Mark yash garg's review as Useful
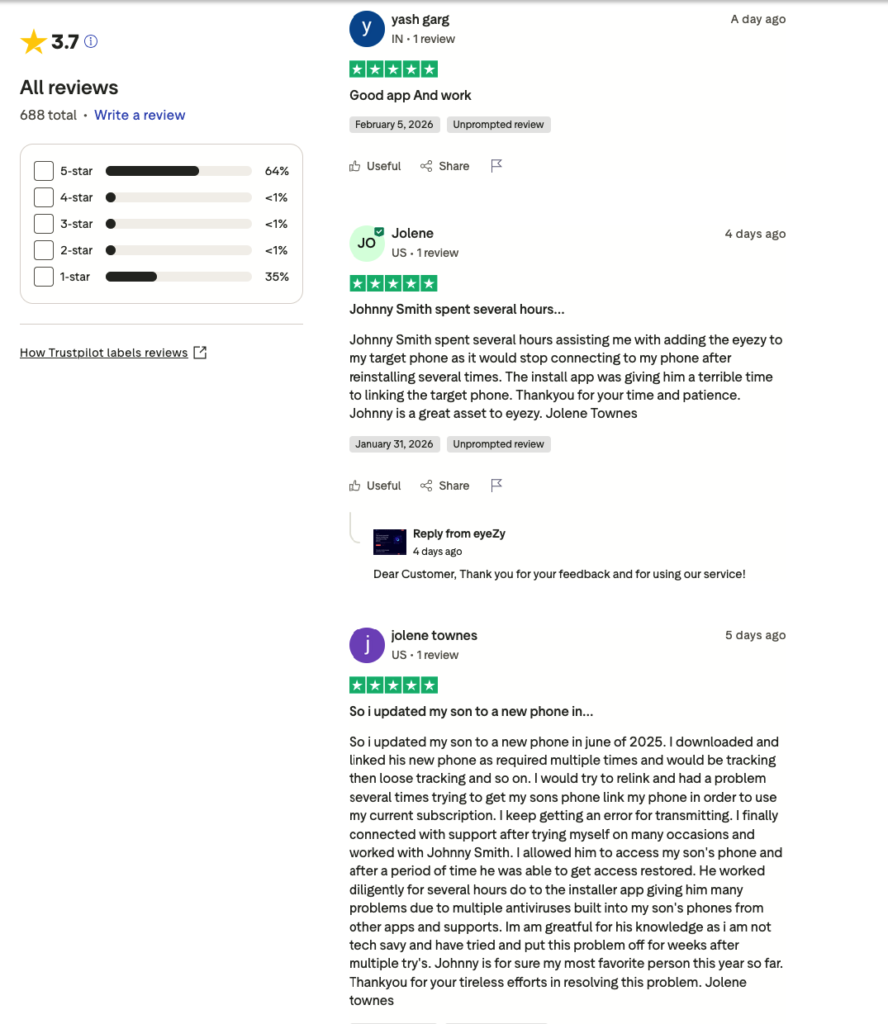888x1024 pixels. tap(375, 166)
